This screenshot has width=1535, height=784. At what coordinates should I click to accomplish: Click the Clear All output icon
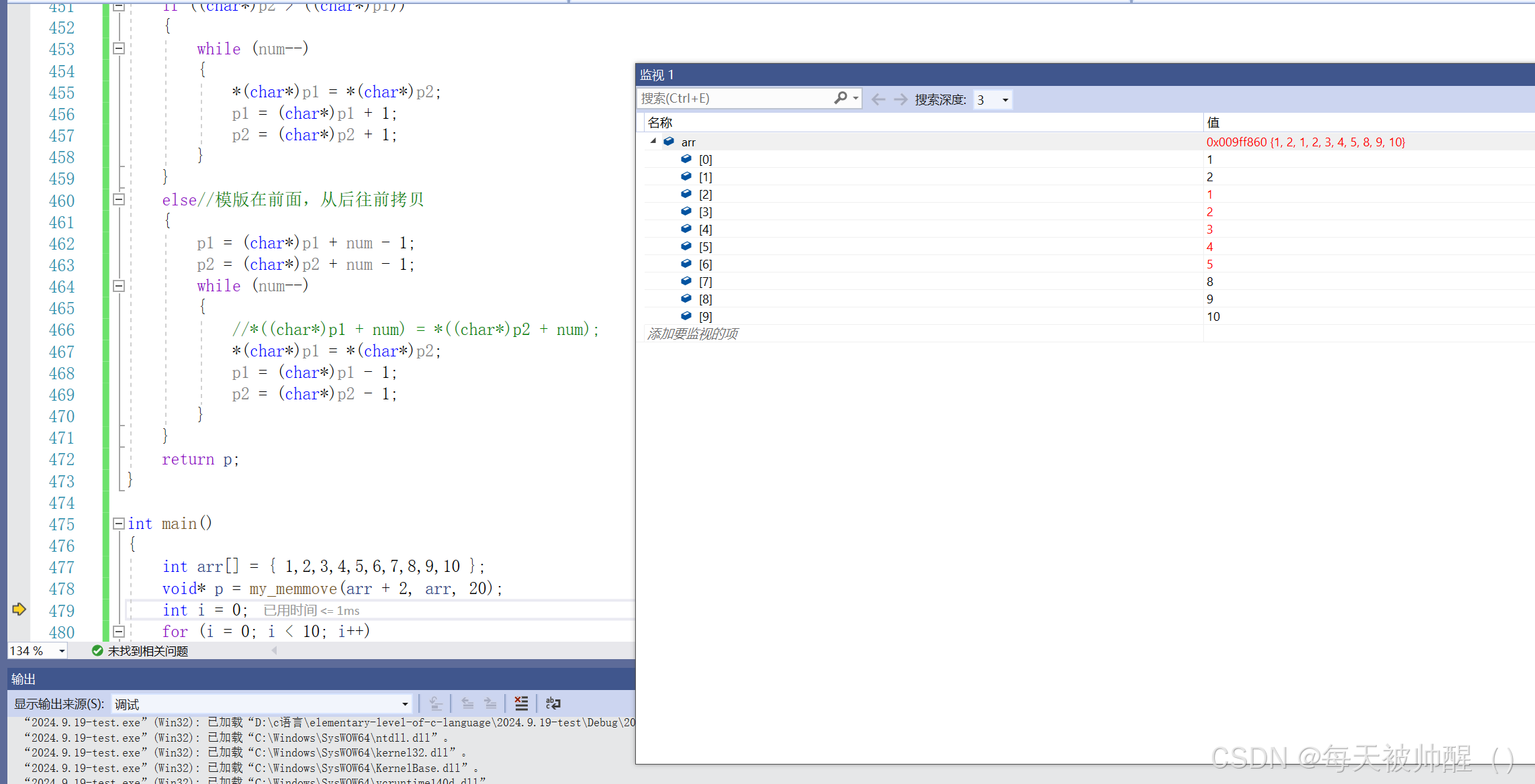coord(521,703)
